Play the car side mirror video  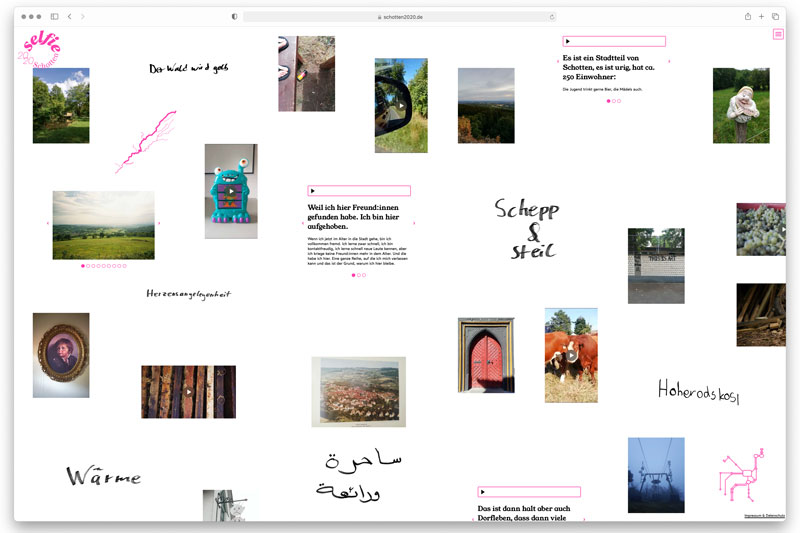coord(401,105)
